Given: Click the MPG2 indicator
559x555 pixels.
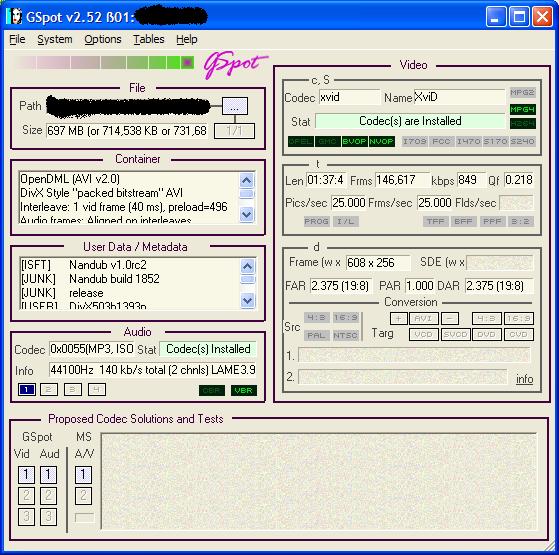Looking at the screenshot, I should coord(522,93).
